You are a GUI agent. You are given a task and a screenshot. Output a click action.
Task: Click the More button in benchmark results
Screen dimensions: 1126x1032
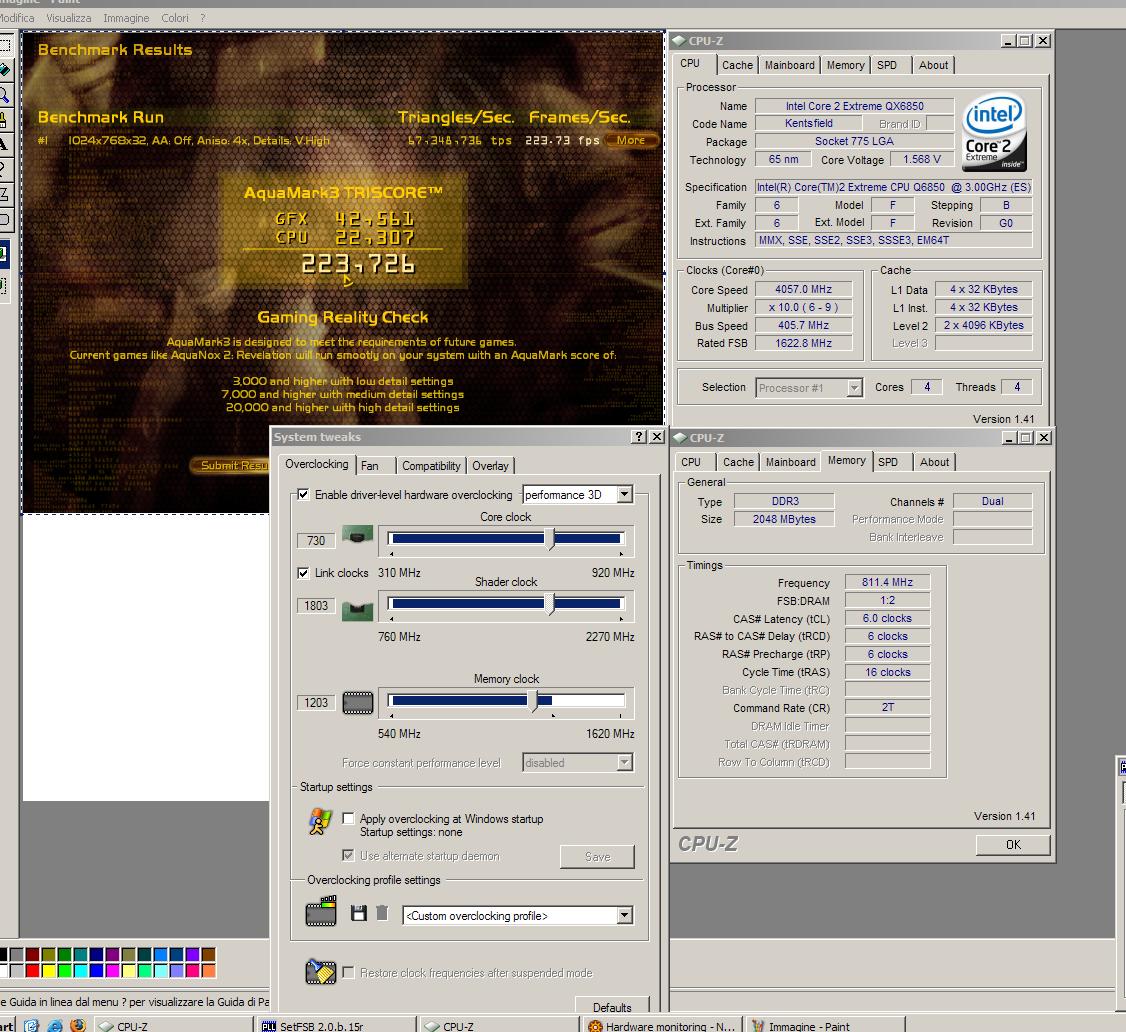click(x=631, y=140)
